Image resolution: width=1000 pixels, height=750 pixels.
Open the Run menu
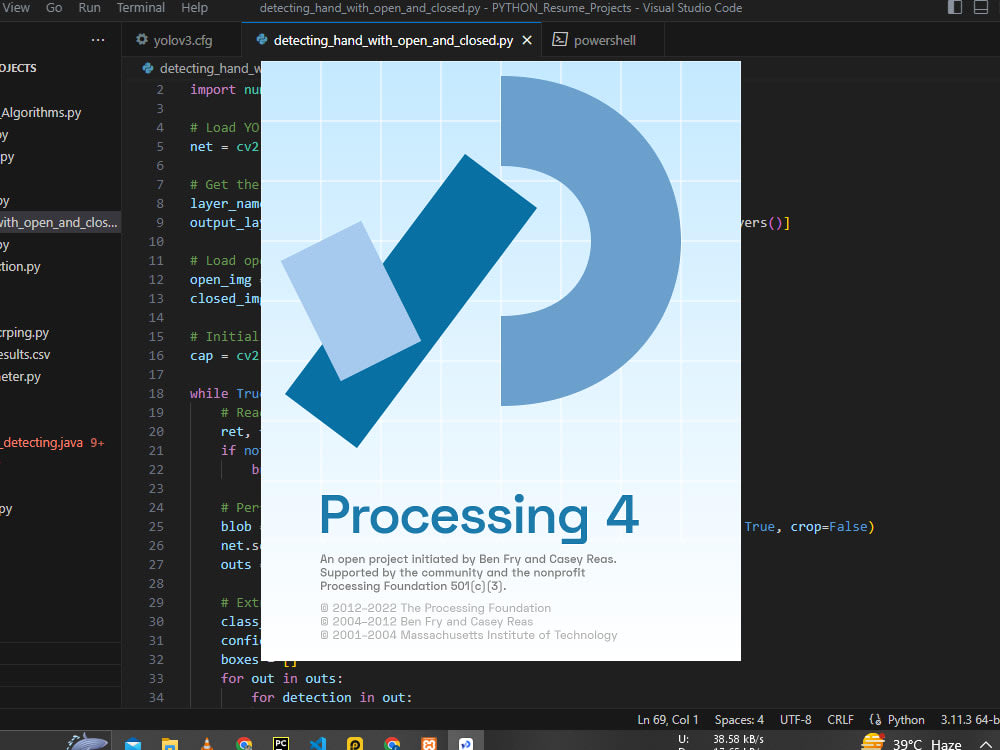tap(89, 8)
